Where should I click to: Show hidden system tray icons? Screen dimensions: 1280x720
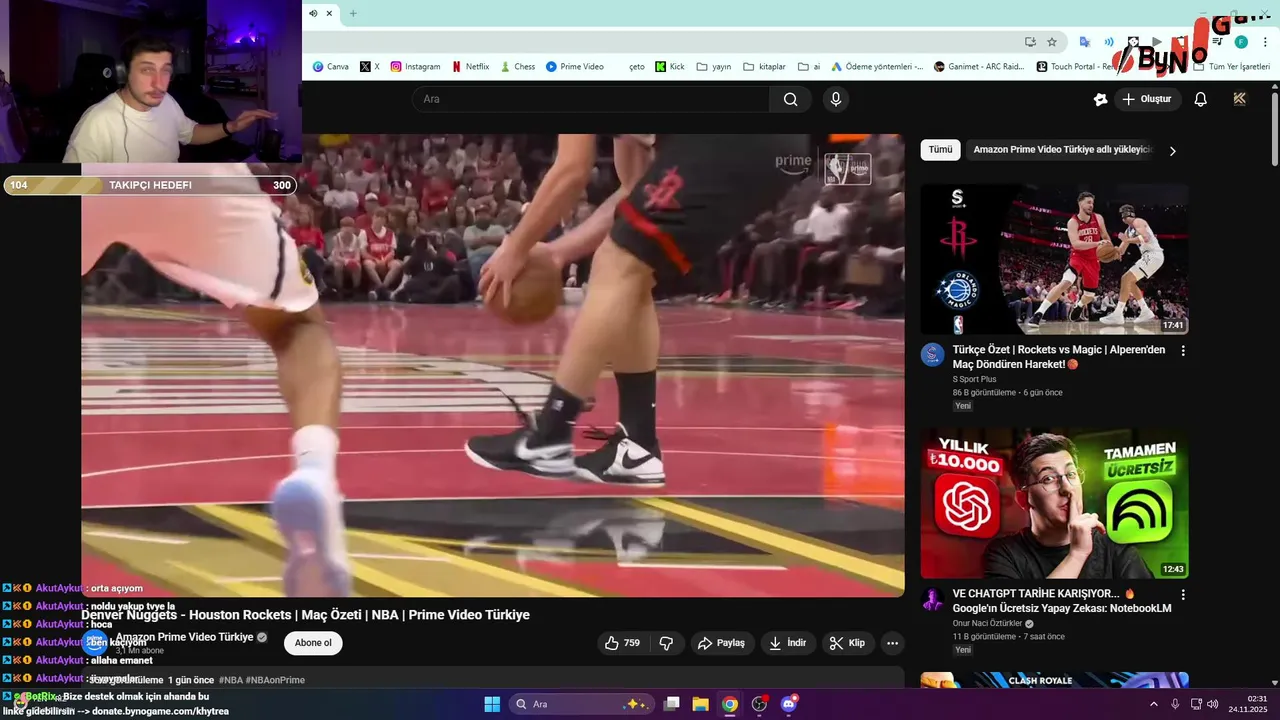(x=1154, y=704)
